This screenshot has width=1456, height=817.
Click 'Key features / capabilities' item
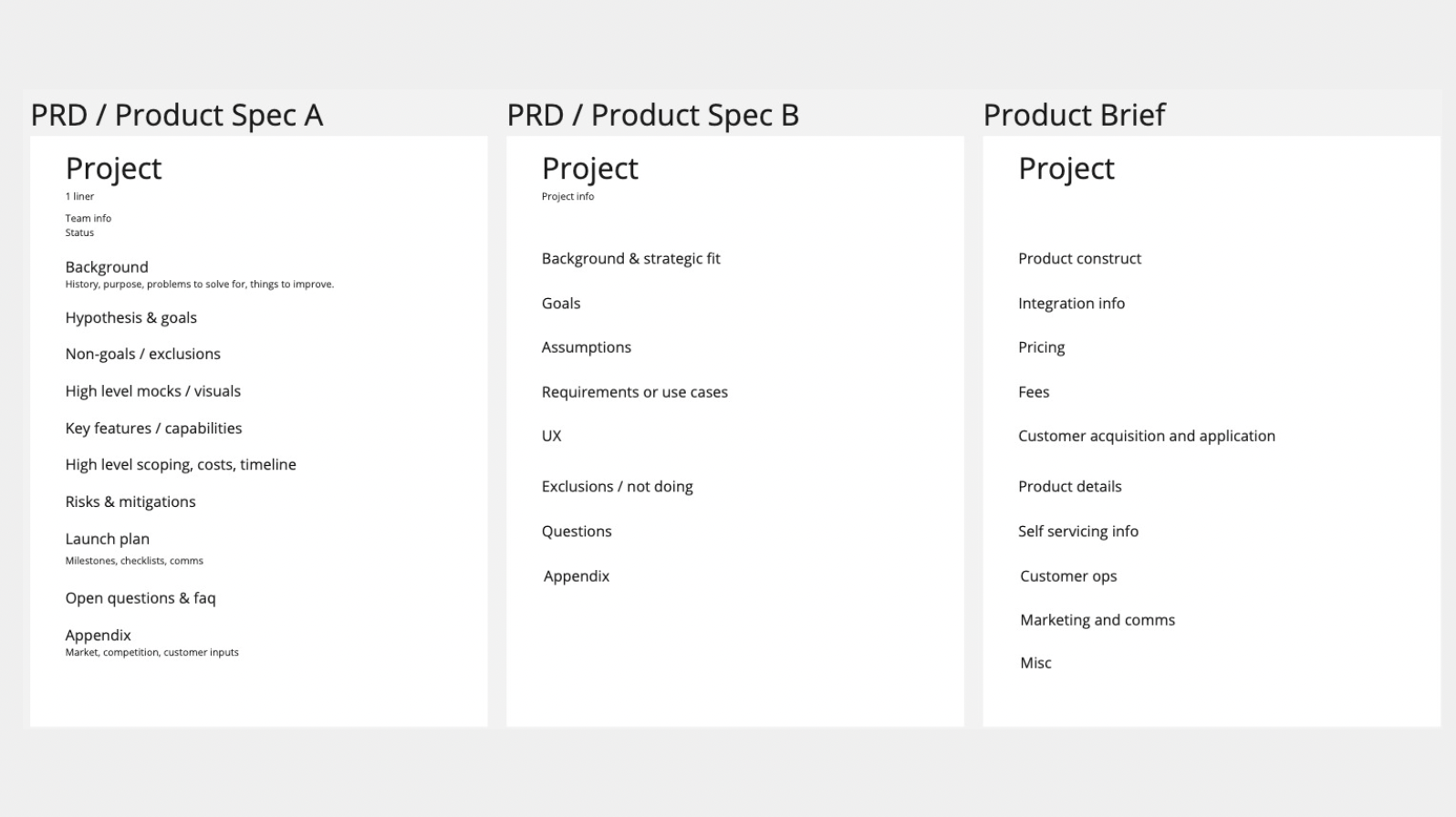[153, 429]
